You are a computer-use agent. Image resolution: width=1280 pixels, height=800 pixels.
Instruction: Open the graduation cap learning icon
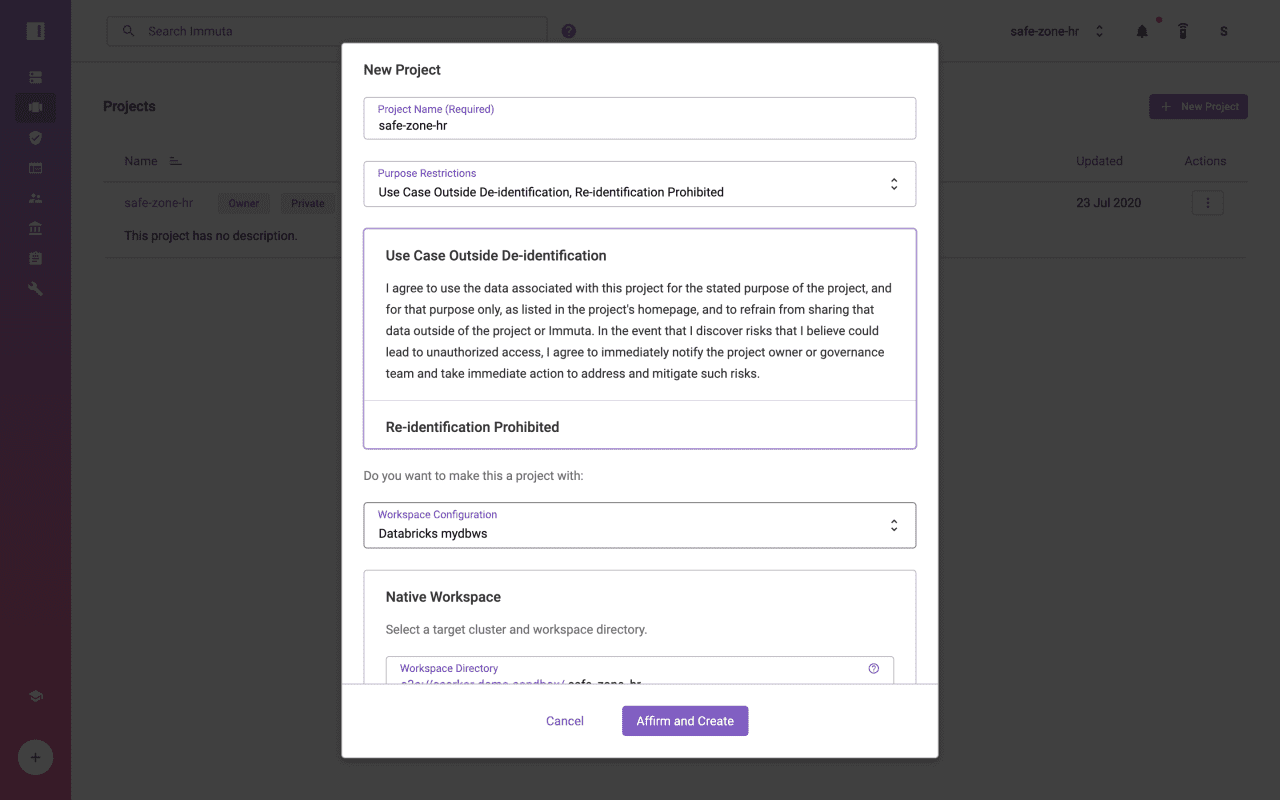(35, 696)
